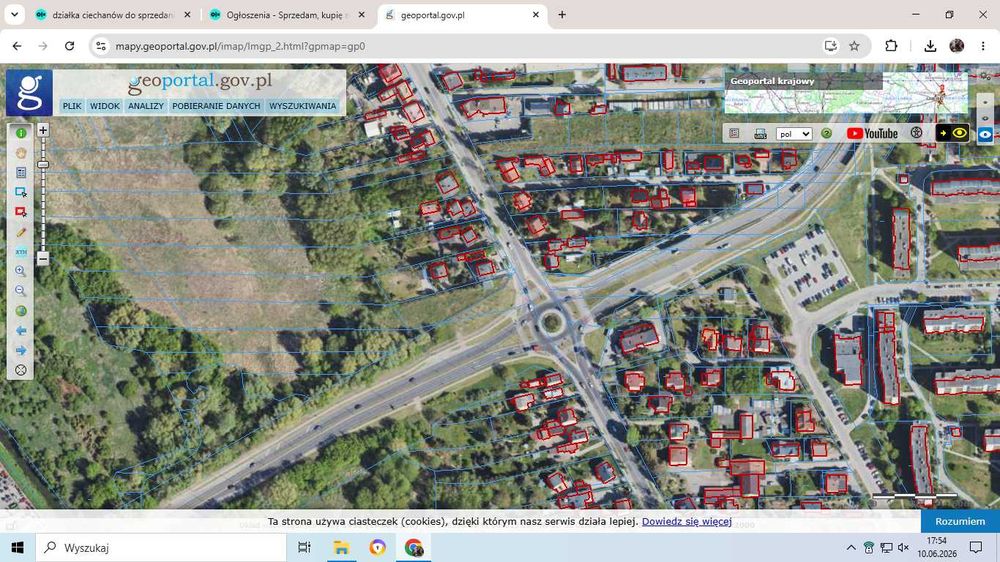
Task: Select the zoom in magnifier tool
Action: (x=21, y=272)
